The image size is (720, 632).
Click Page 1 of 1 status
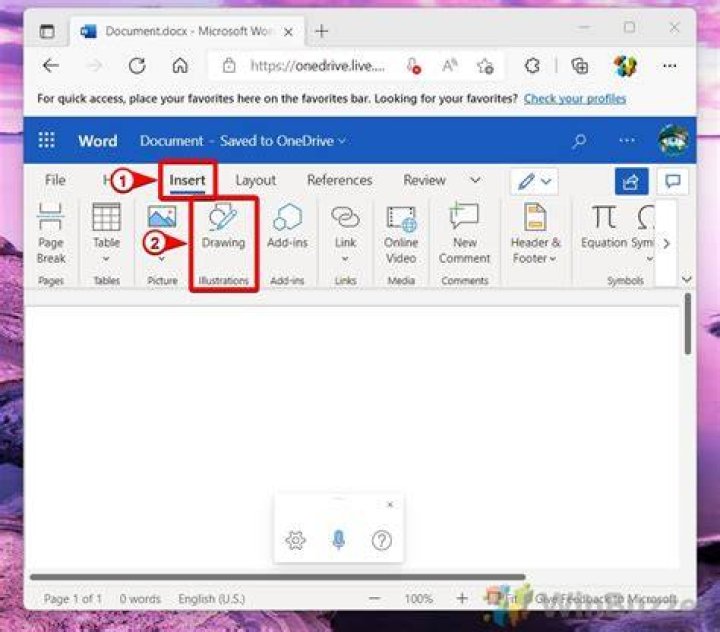click(73, 599)
